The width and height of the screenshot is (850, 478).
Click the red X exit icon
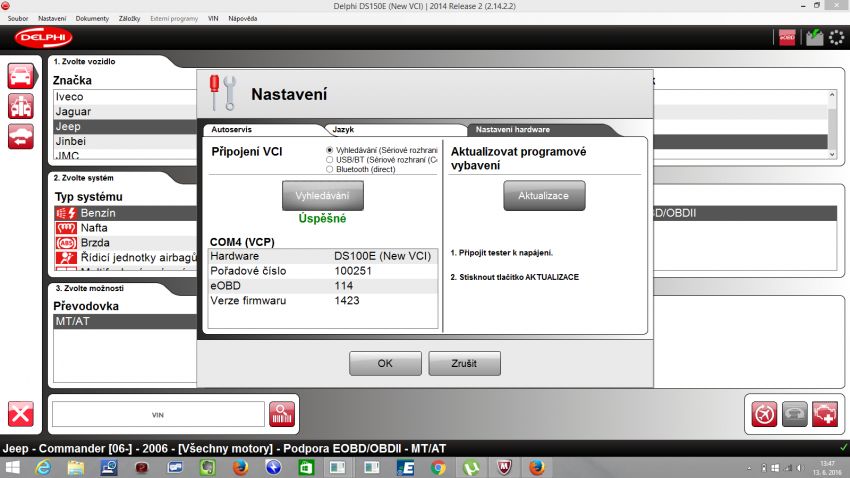[21, 415]
